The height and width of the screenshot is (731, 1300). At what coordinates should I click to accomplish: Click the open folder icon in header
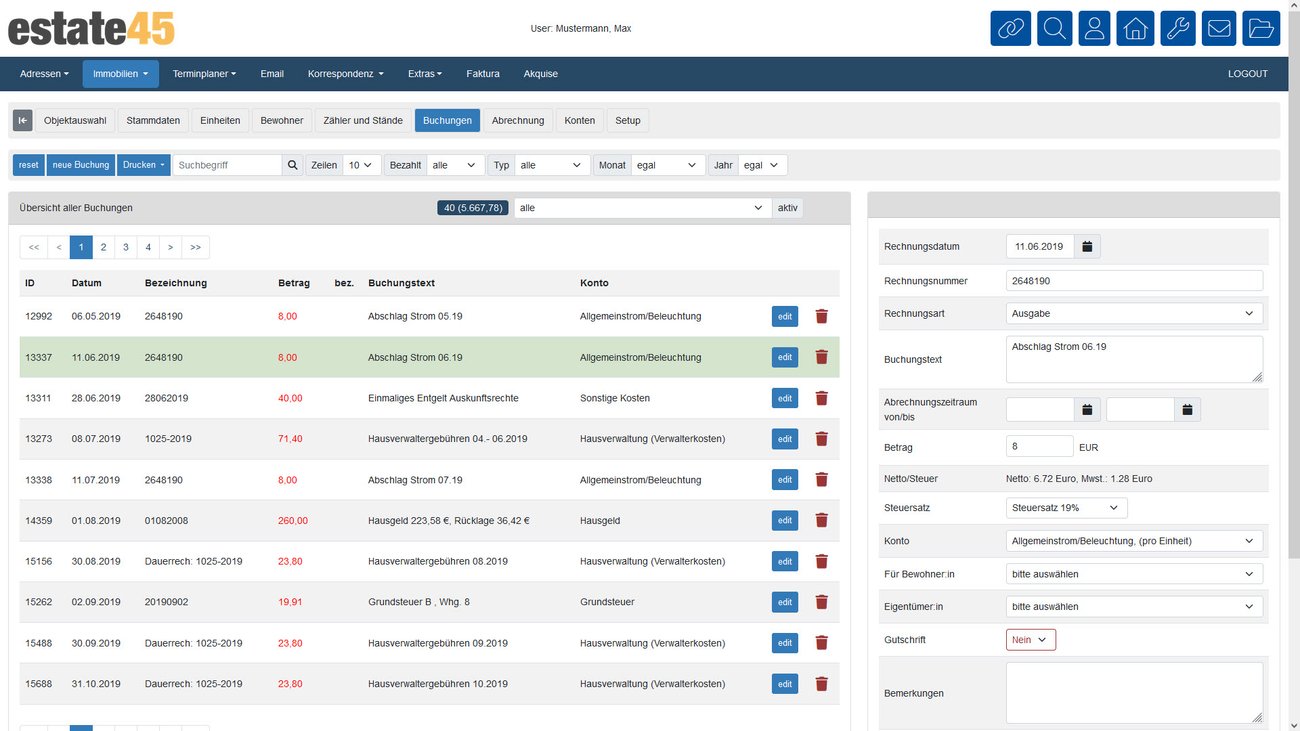[x=1261, y=28]
